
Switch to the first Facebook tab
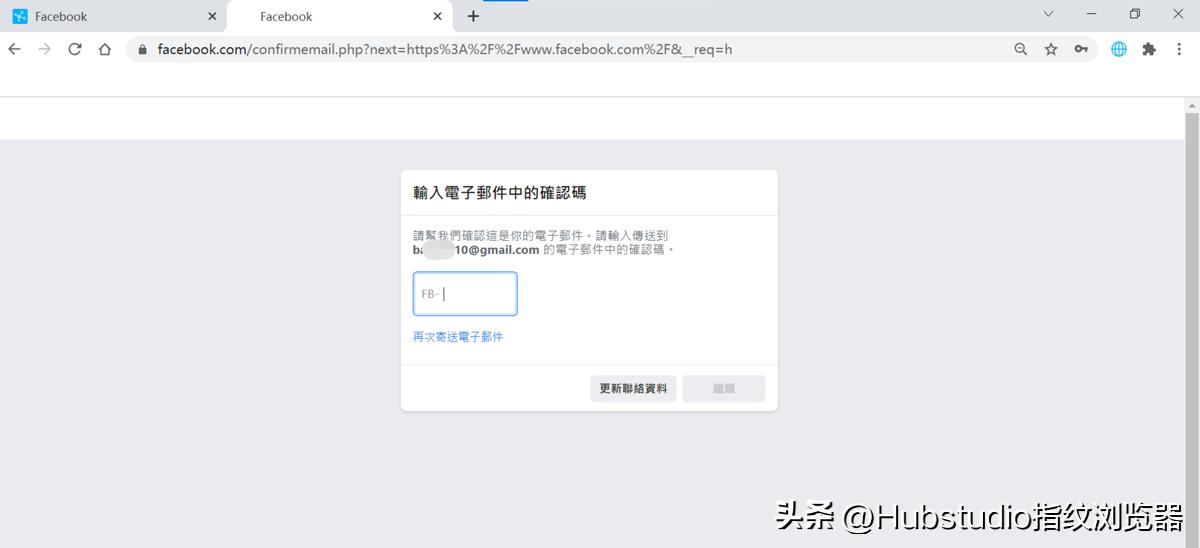coord(112,16)
